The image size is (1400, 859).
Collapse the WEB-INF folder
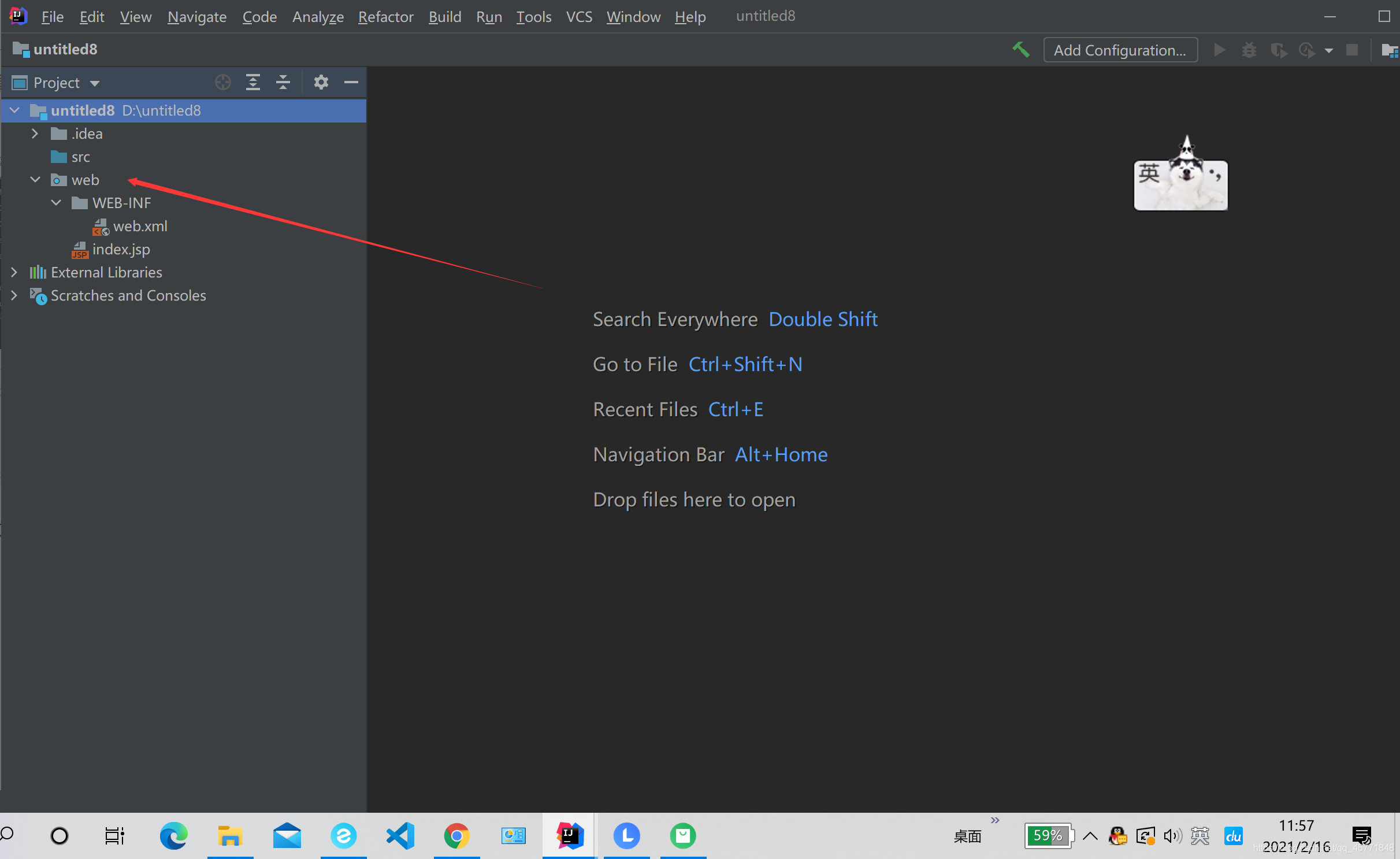pos(56,203)
